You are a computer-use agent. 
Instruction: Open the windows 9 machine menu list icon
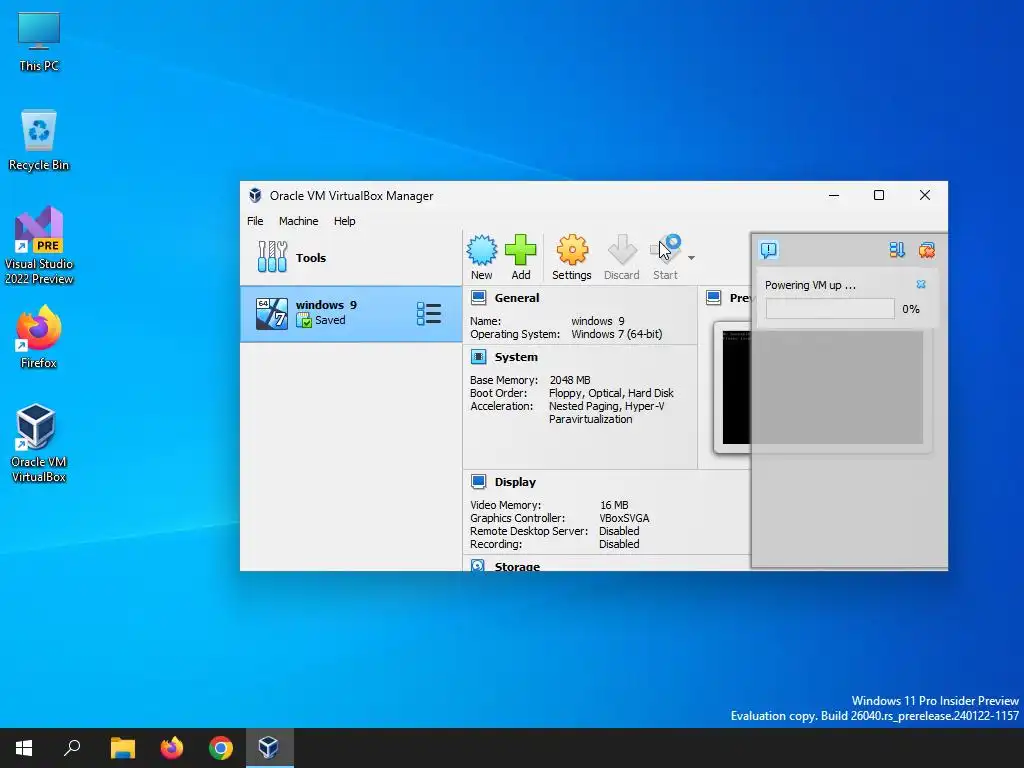coord(428,313)
